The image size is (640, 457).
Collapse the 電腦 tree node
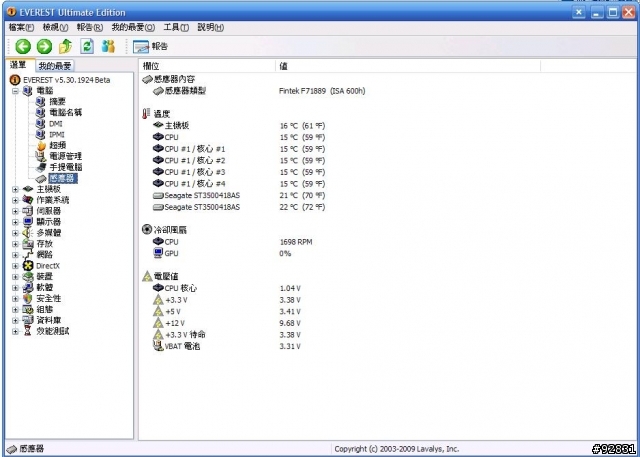tap(16, 91)
